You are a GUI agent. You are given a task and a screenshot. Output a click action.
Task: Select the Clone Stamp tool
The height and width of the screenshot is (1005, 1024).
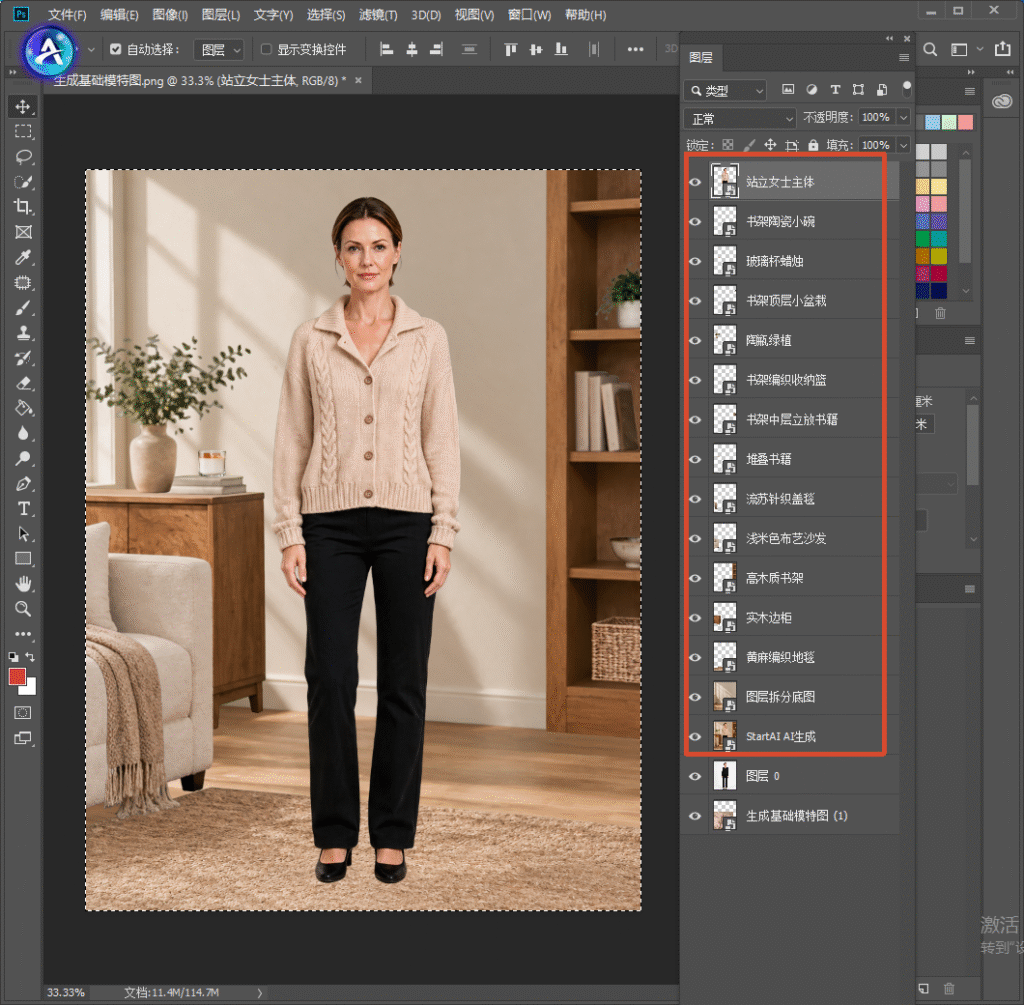tap(23, 333)
